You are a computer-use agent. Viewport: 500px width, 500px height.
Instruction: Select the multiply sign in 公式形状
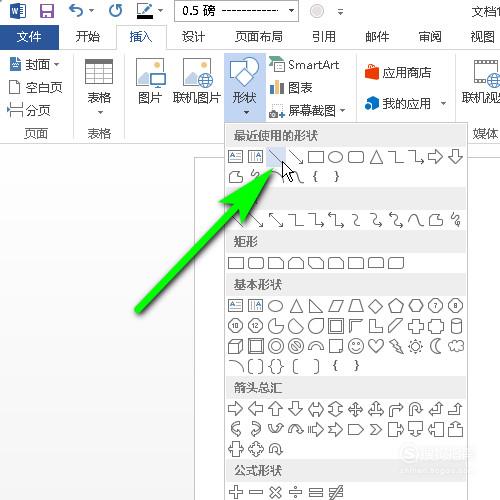[276, 492]
